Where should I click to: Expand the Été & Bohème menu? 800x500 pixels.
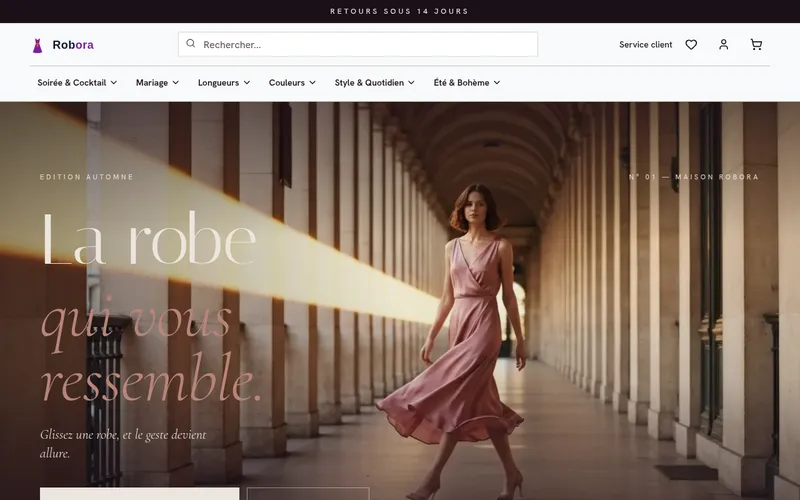[467, 83]
